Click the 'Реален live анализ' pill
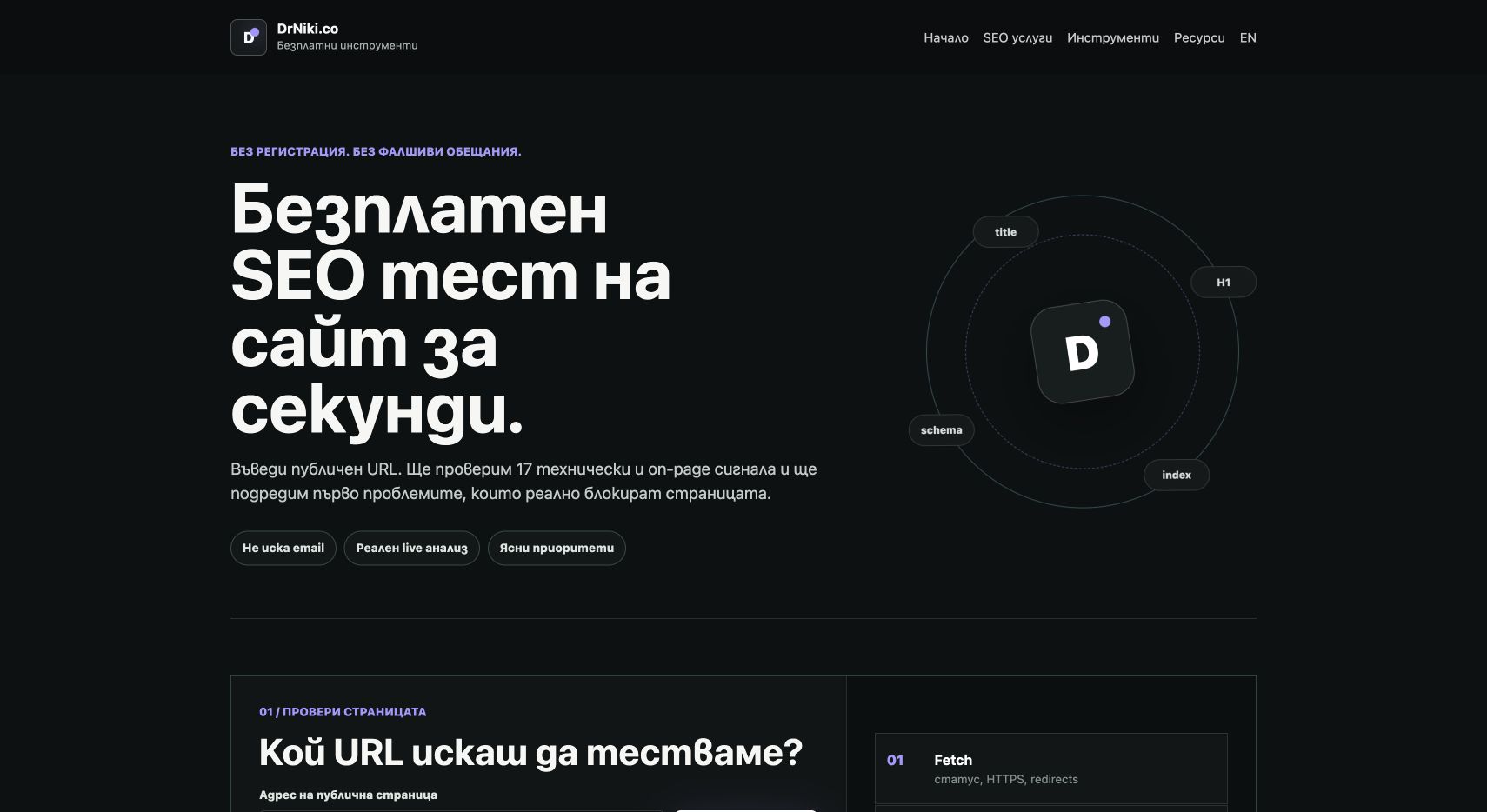Screen dimensions: 1487x812 [412, 548]
